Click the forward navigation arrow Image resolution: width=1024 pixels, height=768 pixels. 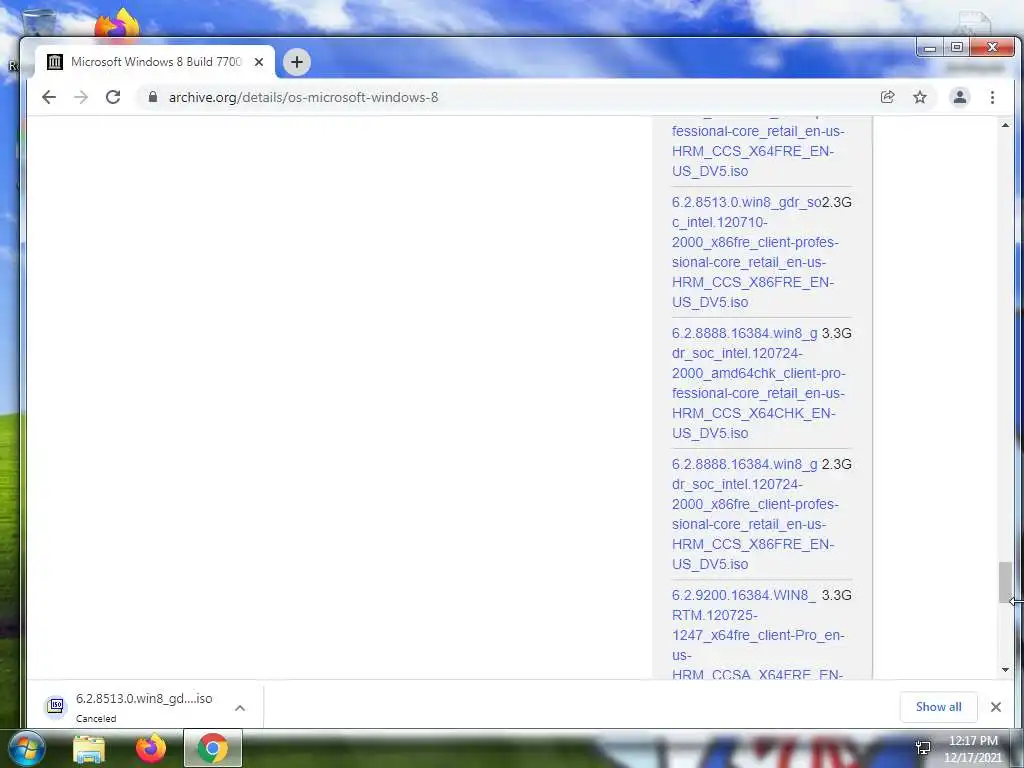click(81, 97)
